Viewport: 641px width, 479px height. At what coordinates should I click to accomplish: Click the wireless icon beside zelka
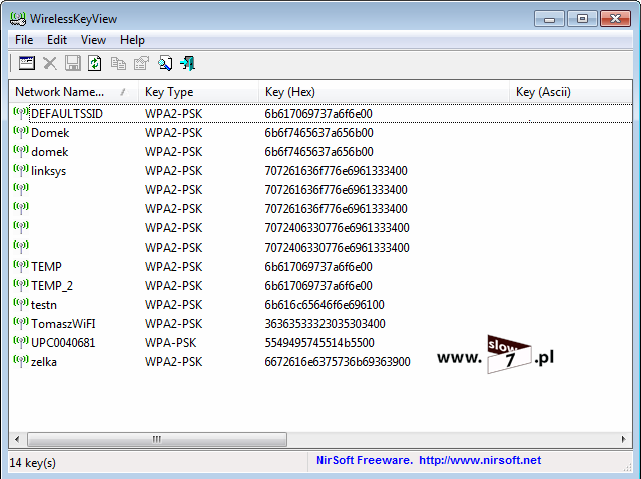(x=21, y=361)
